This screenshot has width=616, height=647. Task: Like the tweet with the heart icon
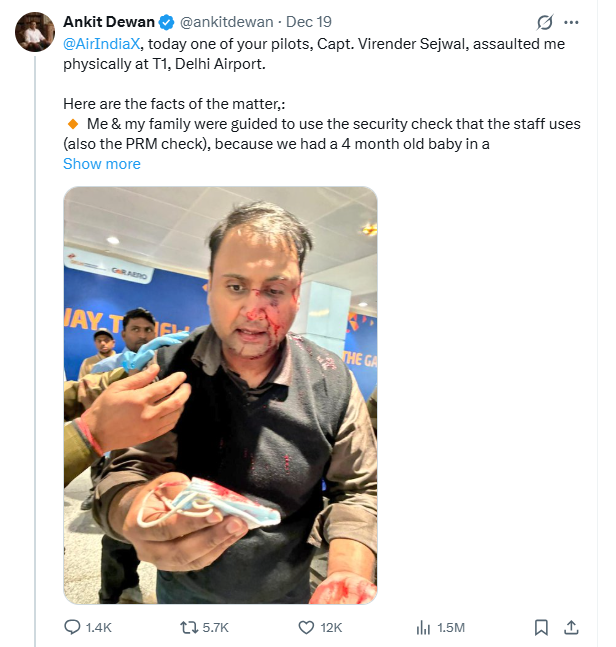point(307,627)
